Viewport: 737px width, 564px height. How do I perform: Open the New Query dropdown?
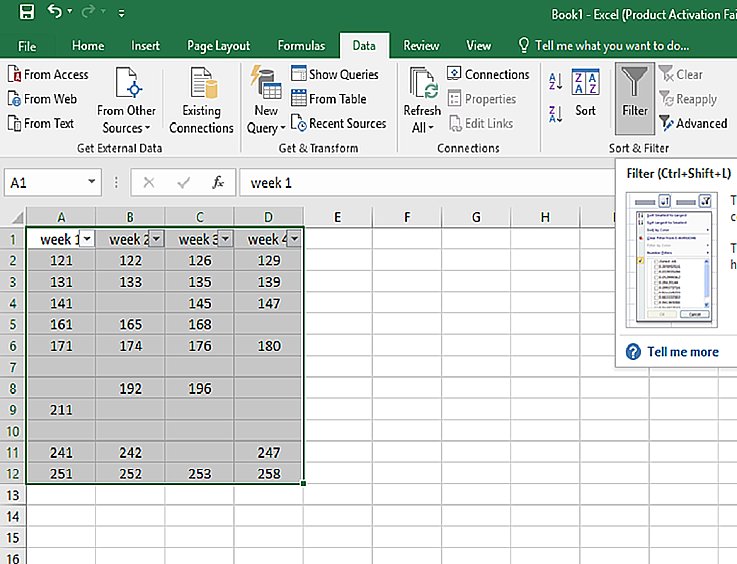[x=266, y=100]
